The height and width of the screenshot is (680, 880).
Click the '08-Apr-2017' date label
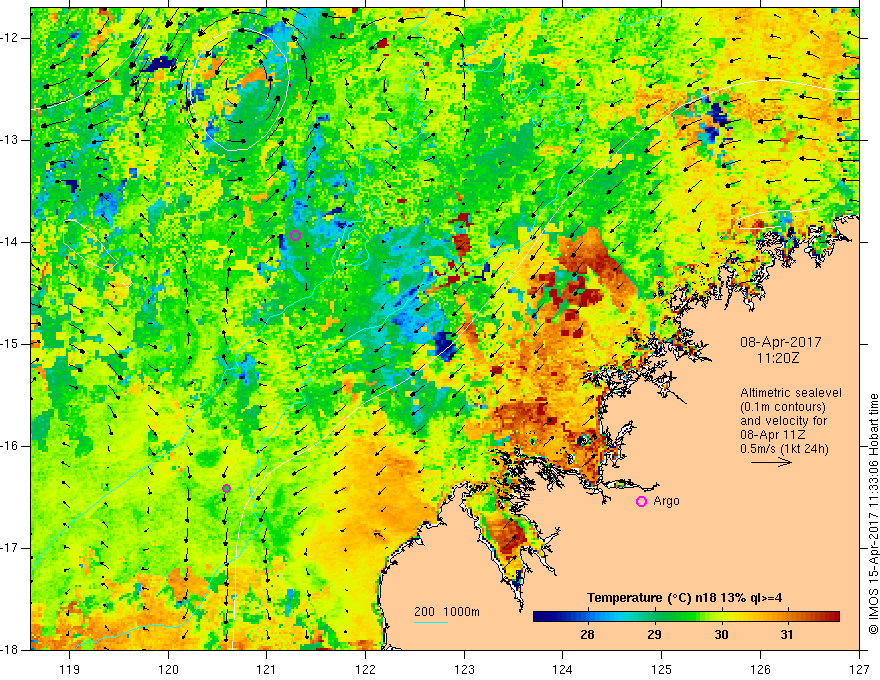click(x=780, y=342)
